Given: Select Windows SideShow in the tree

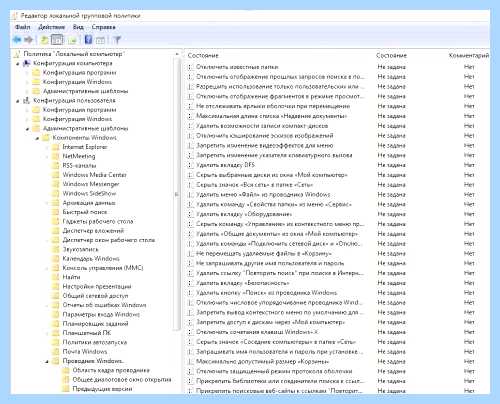Looking at the screenshot, I should click(89, 194).
